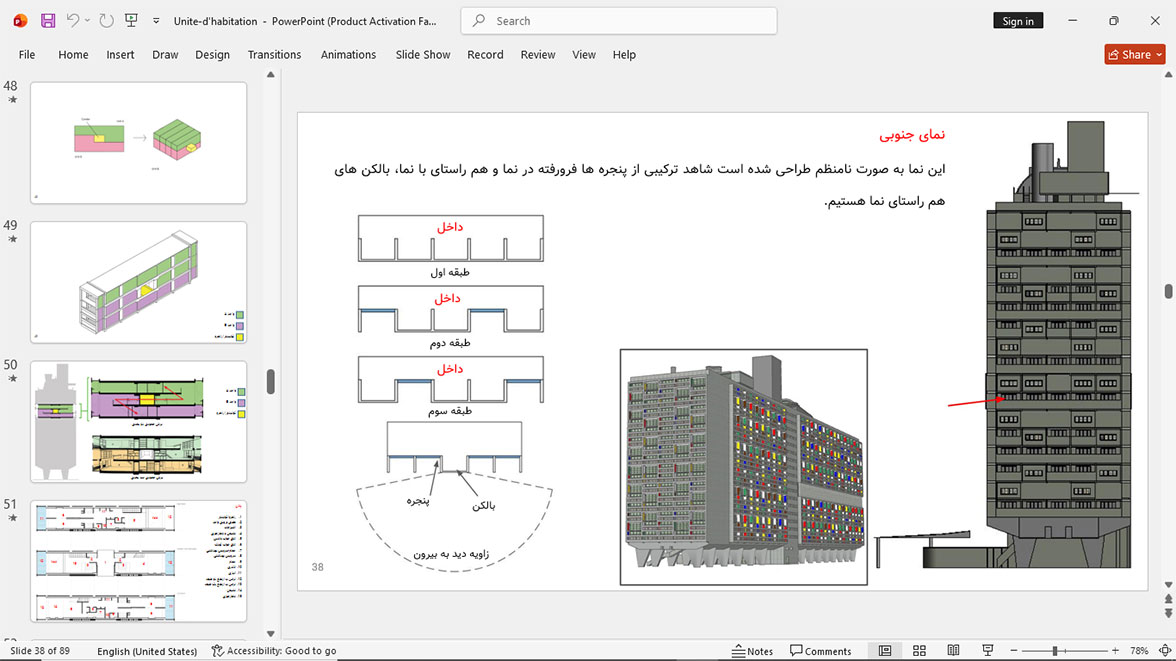Launch Slide Show icon in status bar
The image size is (1176, 661).
988,650
